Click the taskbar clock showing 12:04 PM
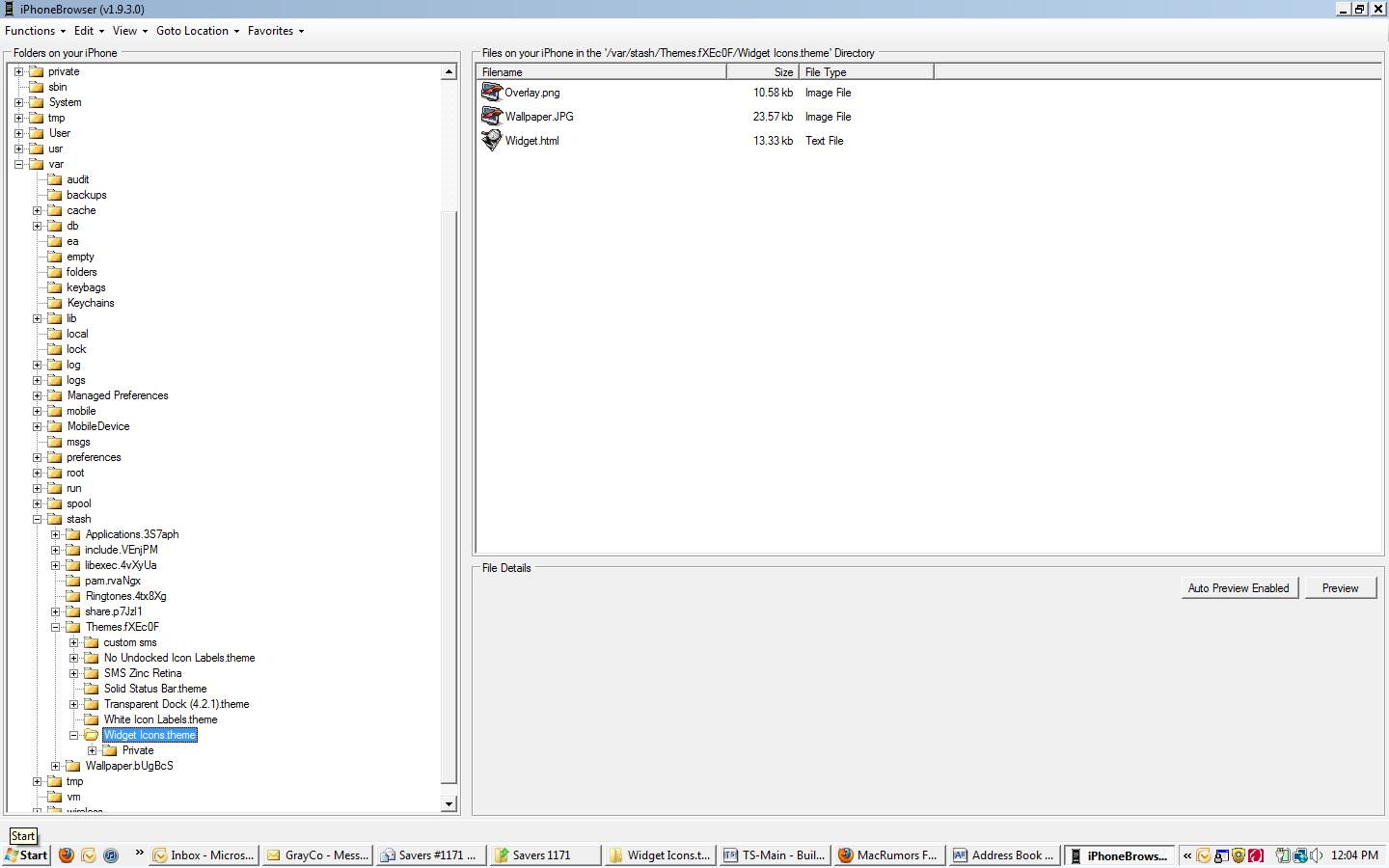 tap(1354, 855)
